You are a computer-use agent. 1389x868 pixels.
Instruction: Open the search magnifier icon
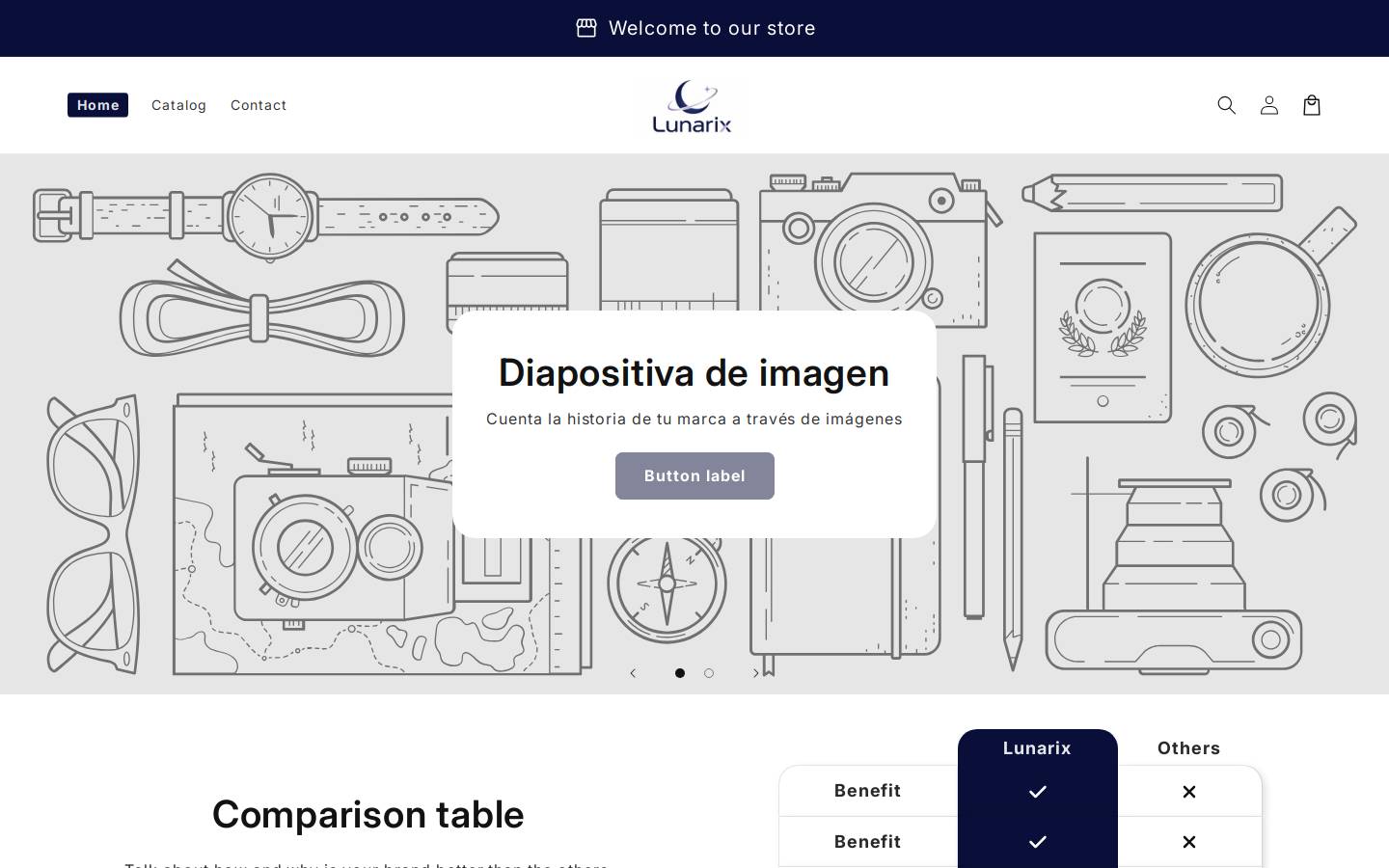tap(1226, 105)
